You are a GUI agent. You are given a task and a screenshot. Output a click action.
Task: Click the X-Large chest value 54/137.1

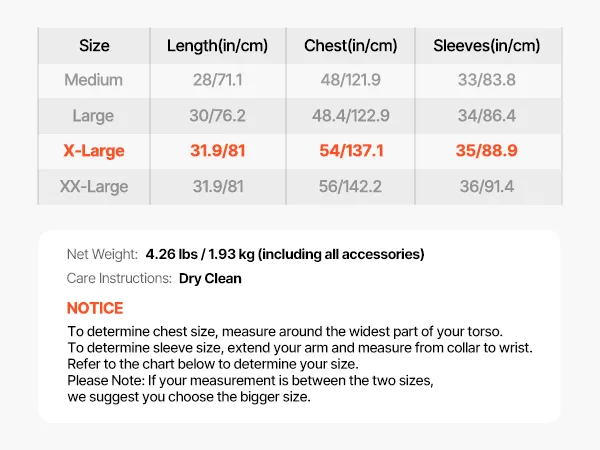point(350,151)
